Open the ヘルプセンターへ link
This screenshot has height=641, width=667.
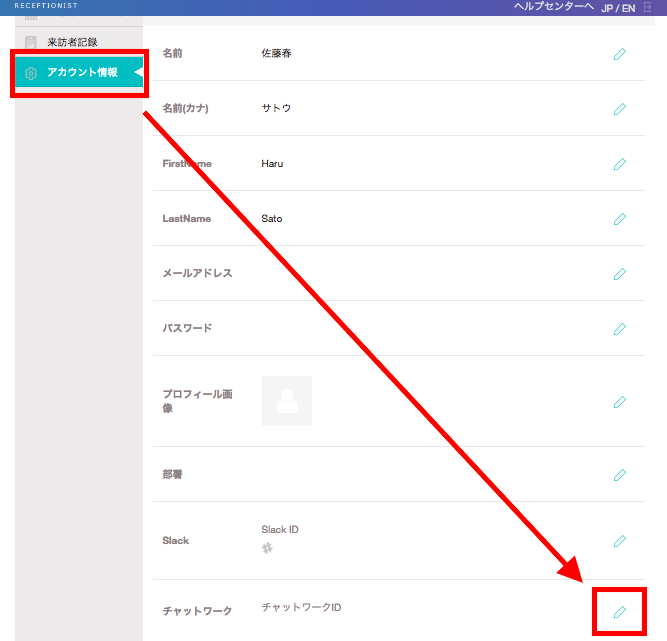[553, 6]
